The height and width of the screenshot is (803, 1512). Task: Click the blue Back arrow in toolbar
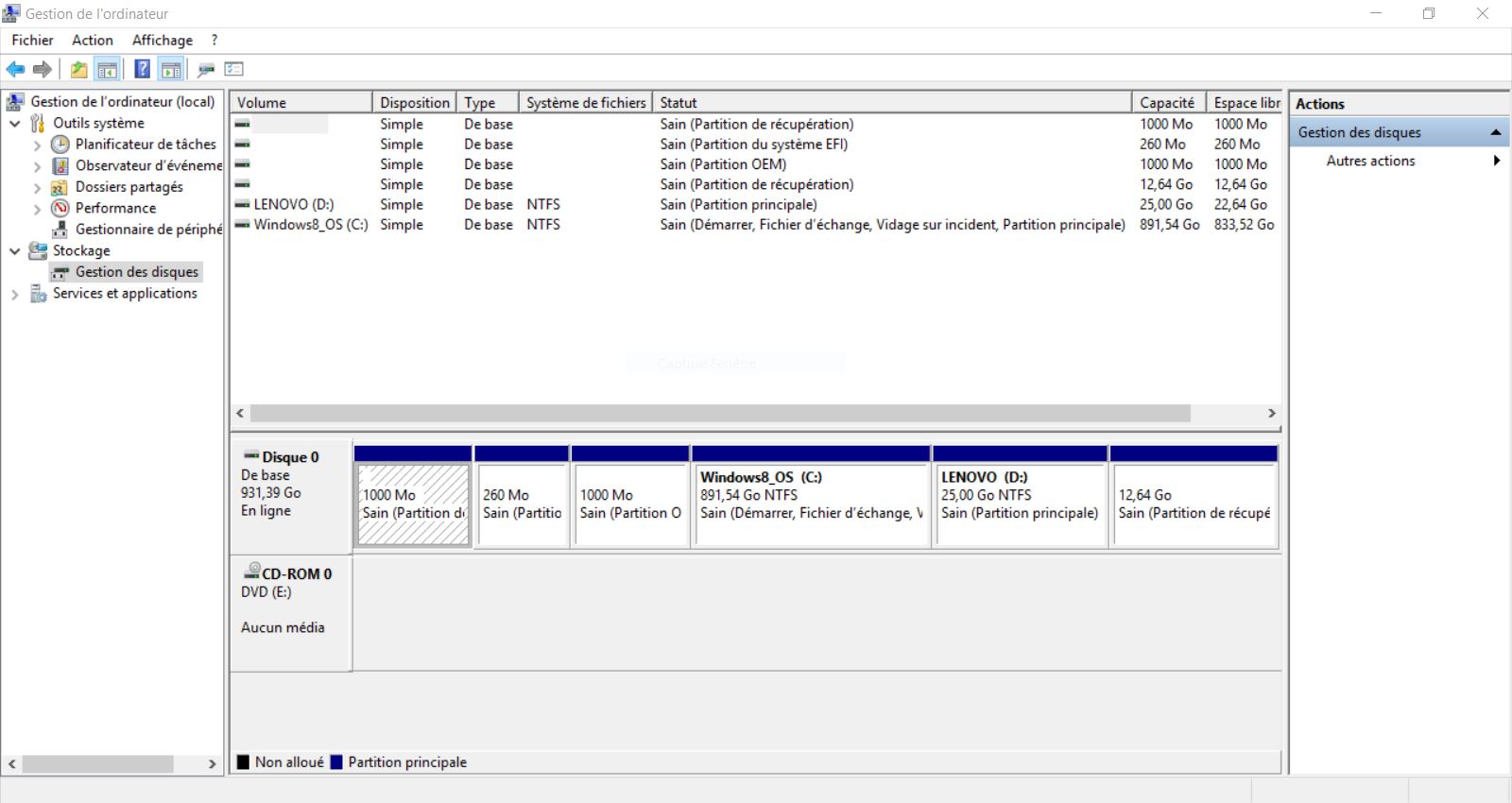(x=15, y=69)
